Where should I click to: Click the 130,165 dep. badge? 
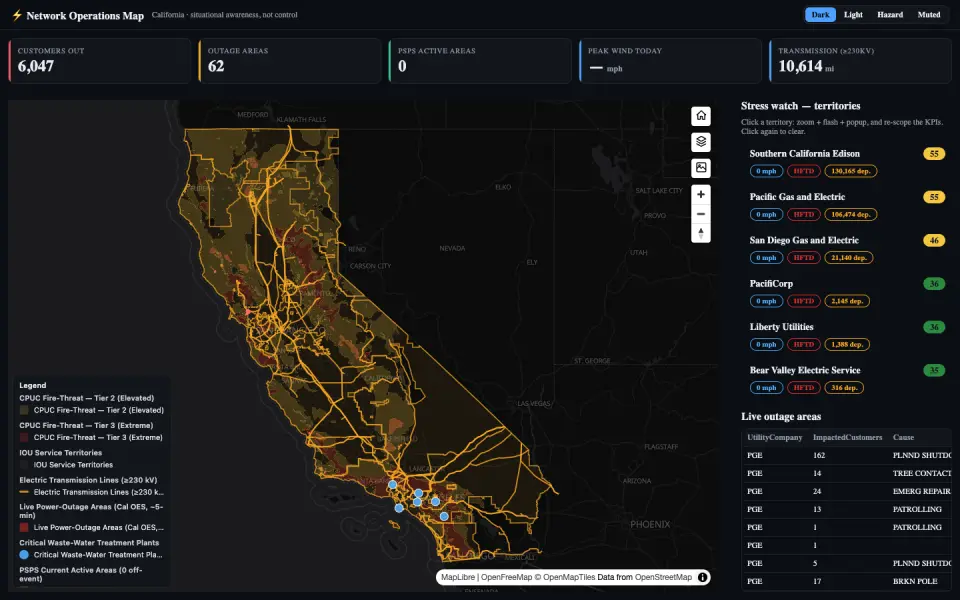point(850,171)
